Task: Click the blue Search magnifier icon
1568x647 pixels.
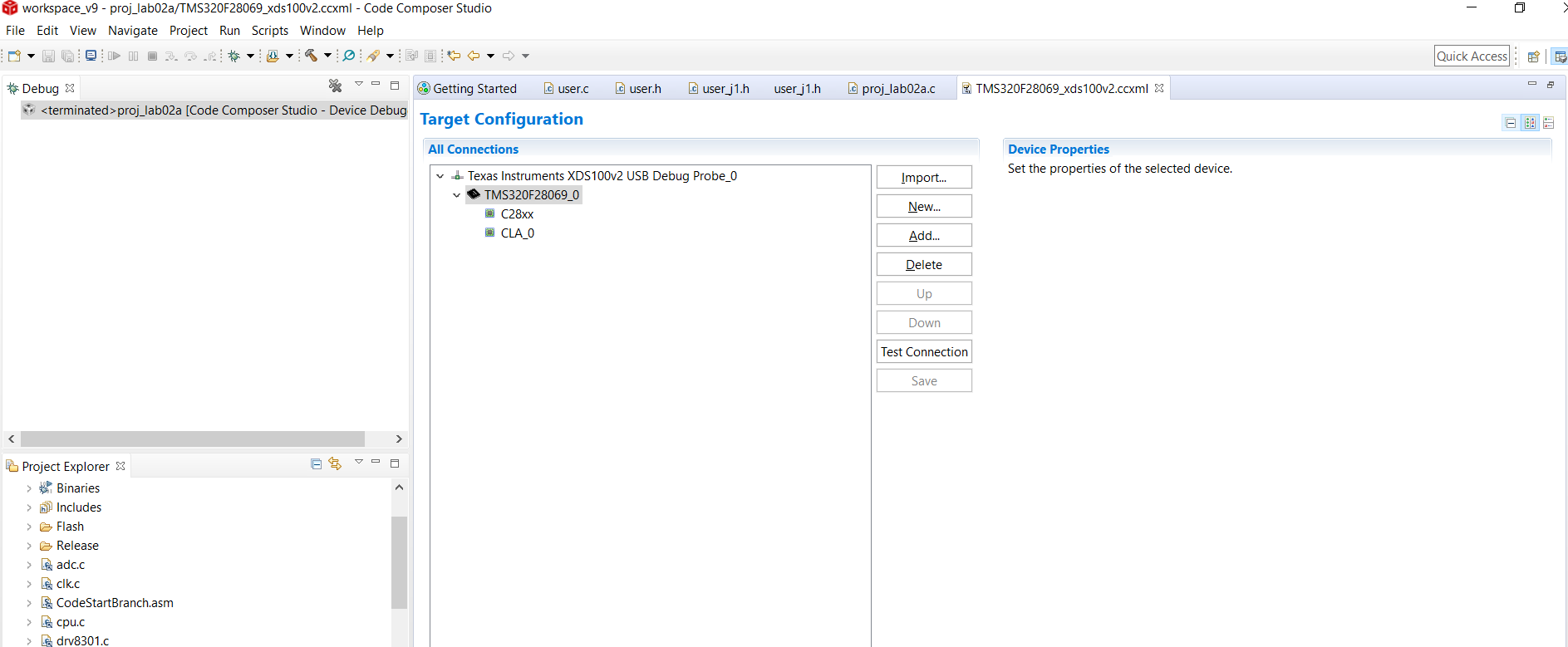Action: (349, 56)
